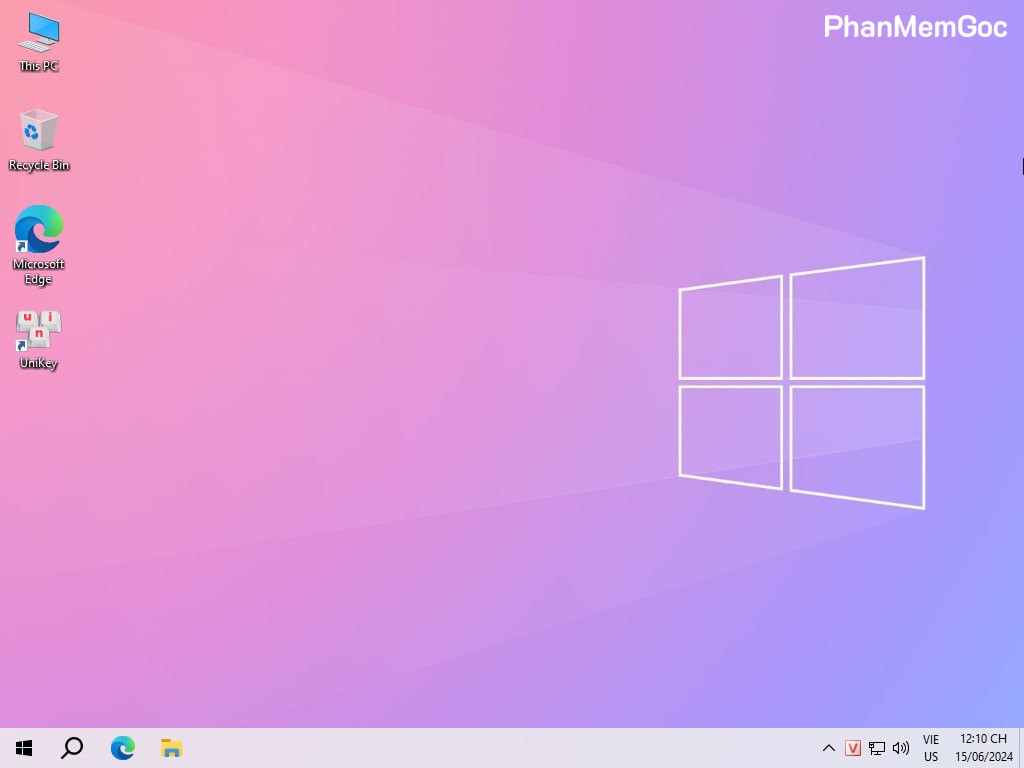Click the "This PC" label text
Screen dimensions: 1024x768
pos(39,66)
